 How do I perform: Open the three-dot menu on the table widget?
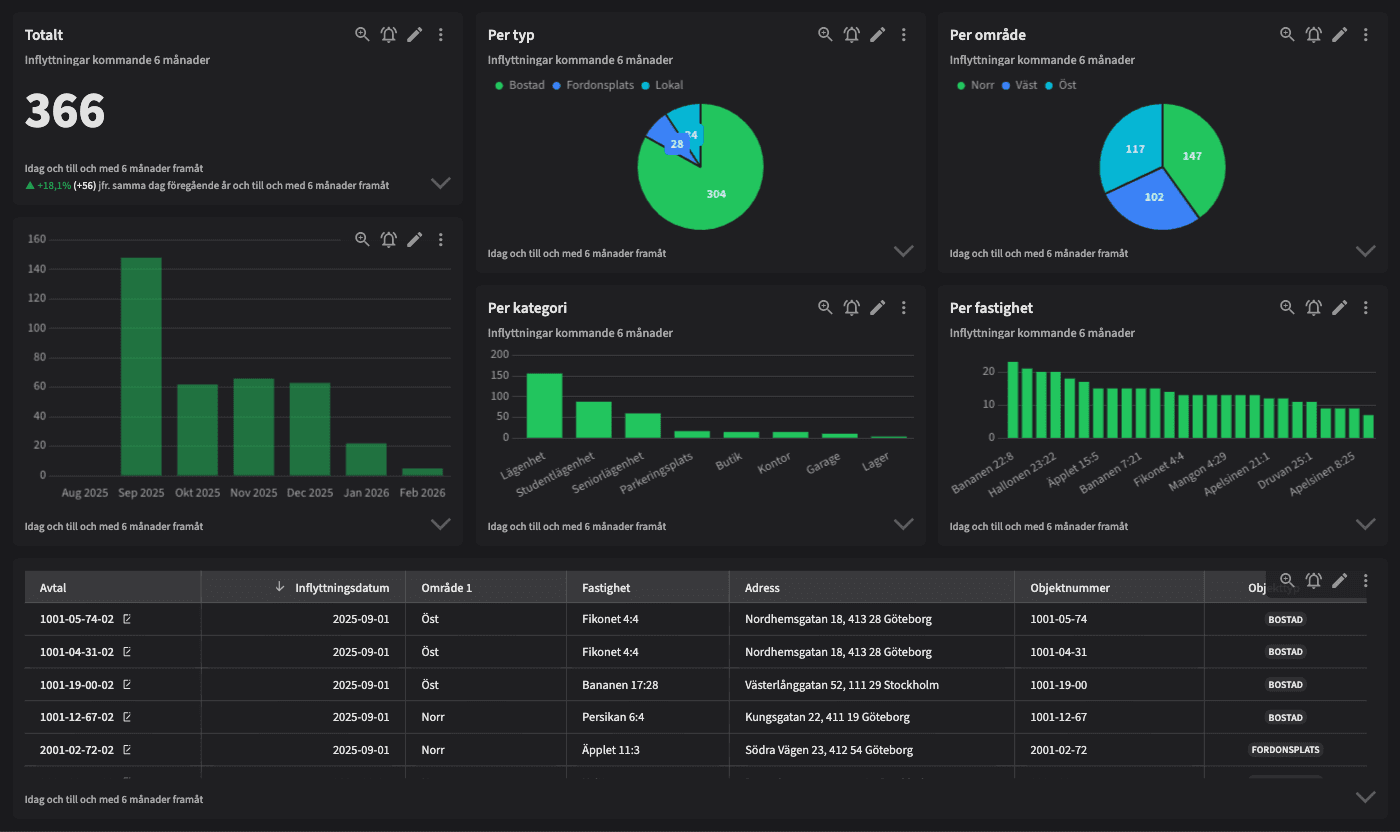click(x=1365, y=580)
